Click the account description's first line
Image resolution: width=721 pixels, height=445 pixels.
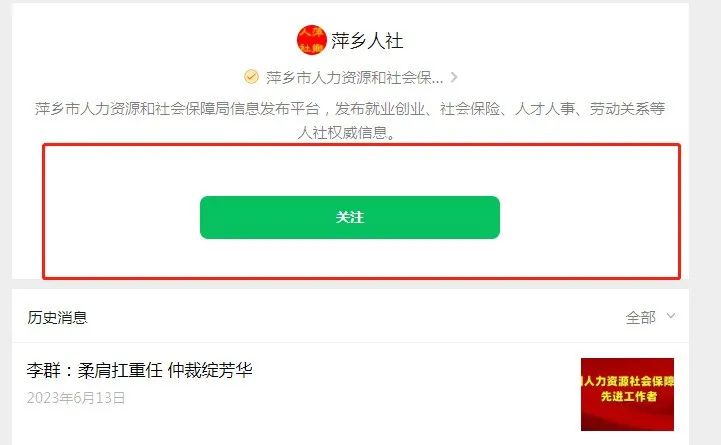[350, 109]
